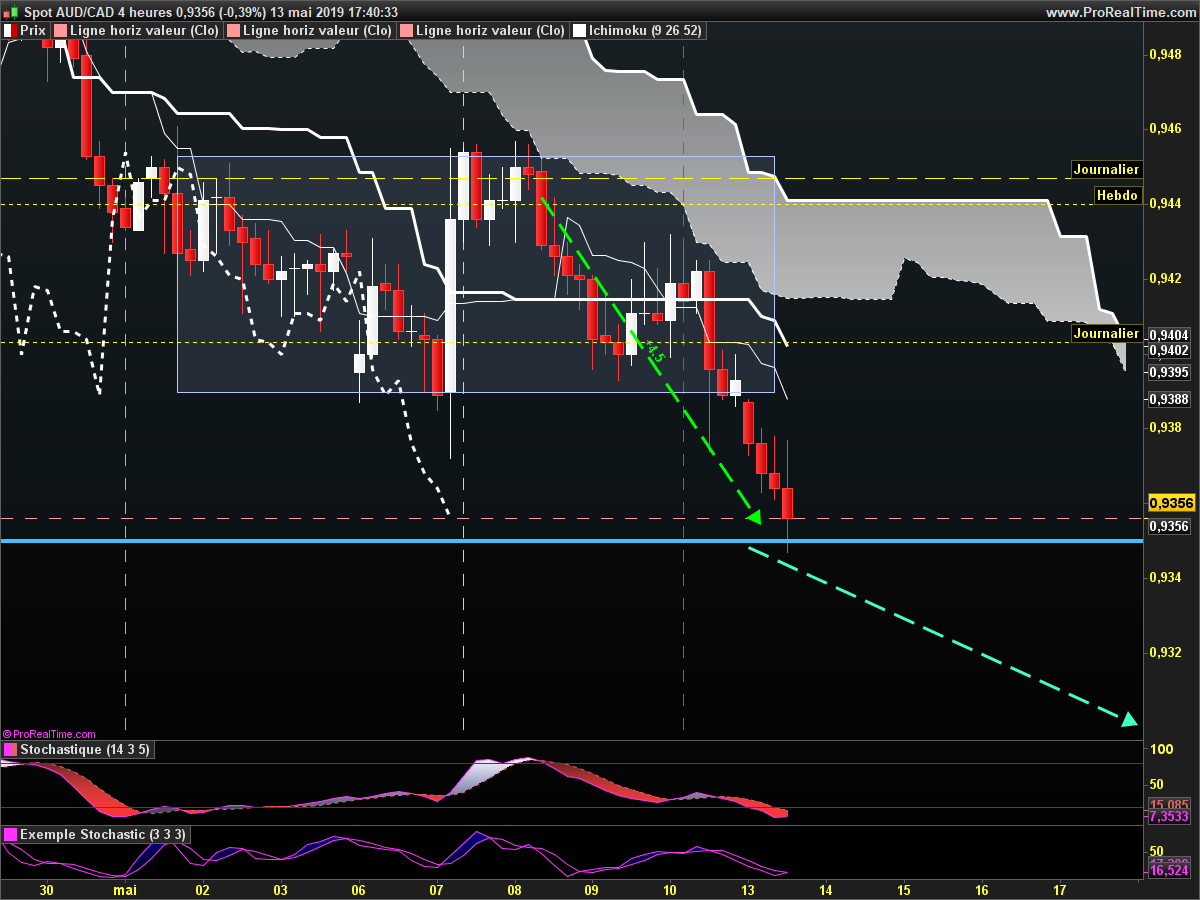The height and width of the screenshot is (900, 1200).
Task: Click the 0,9388 price axis tag
Action: tap(1169, 399)
